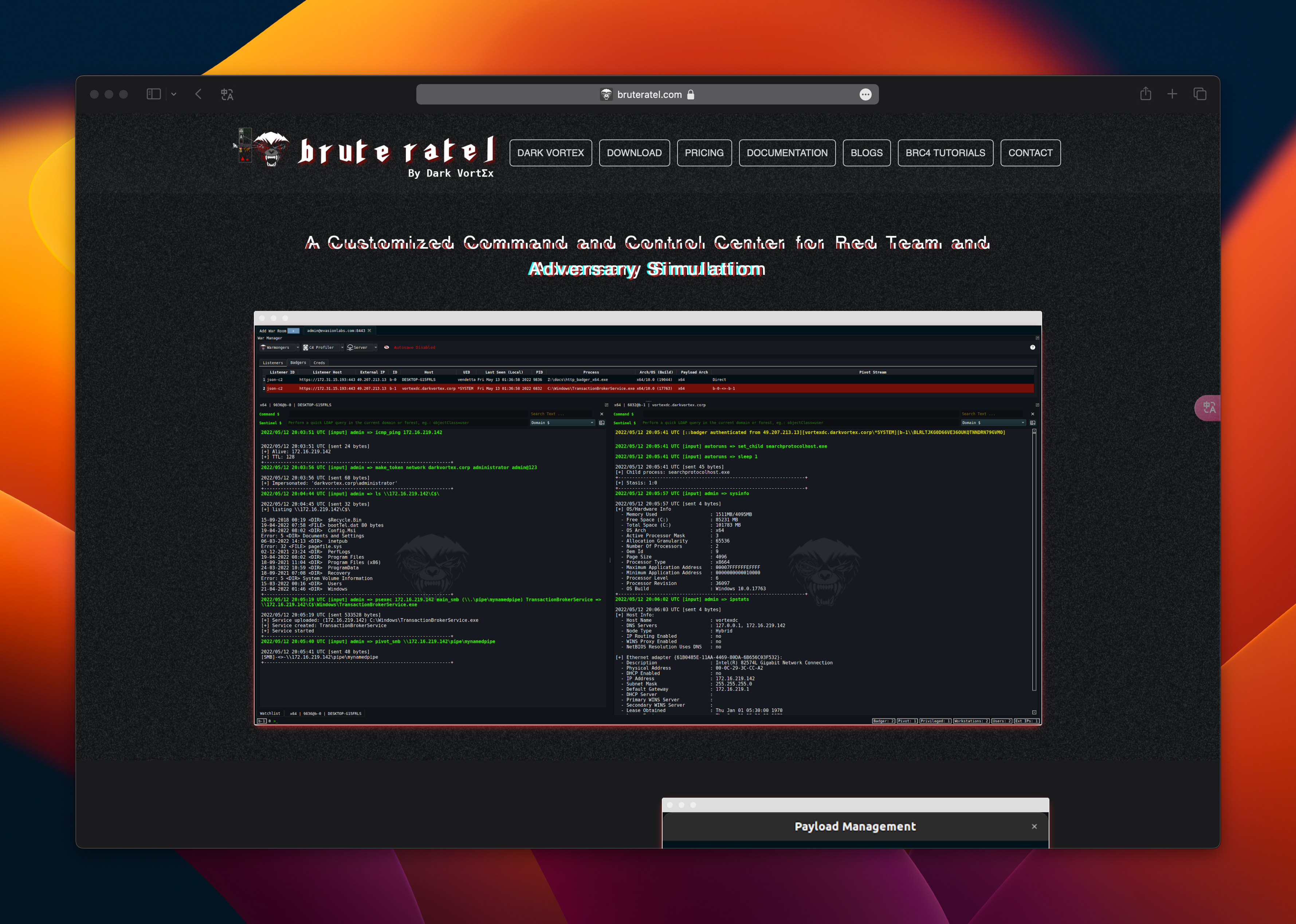Click the Last Seen (Local) column header
The width and height of the screenshot is (1296, 924).
pos(504,372)
